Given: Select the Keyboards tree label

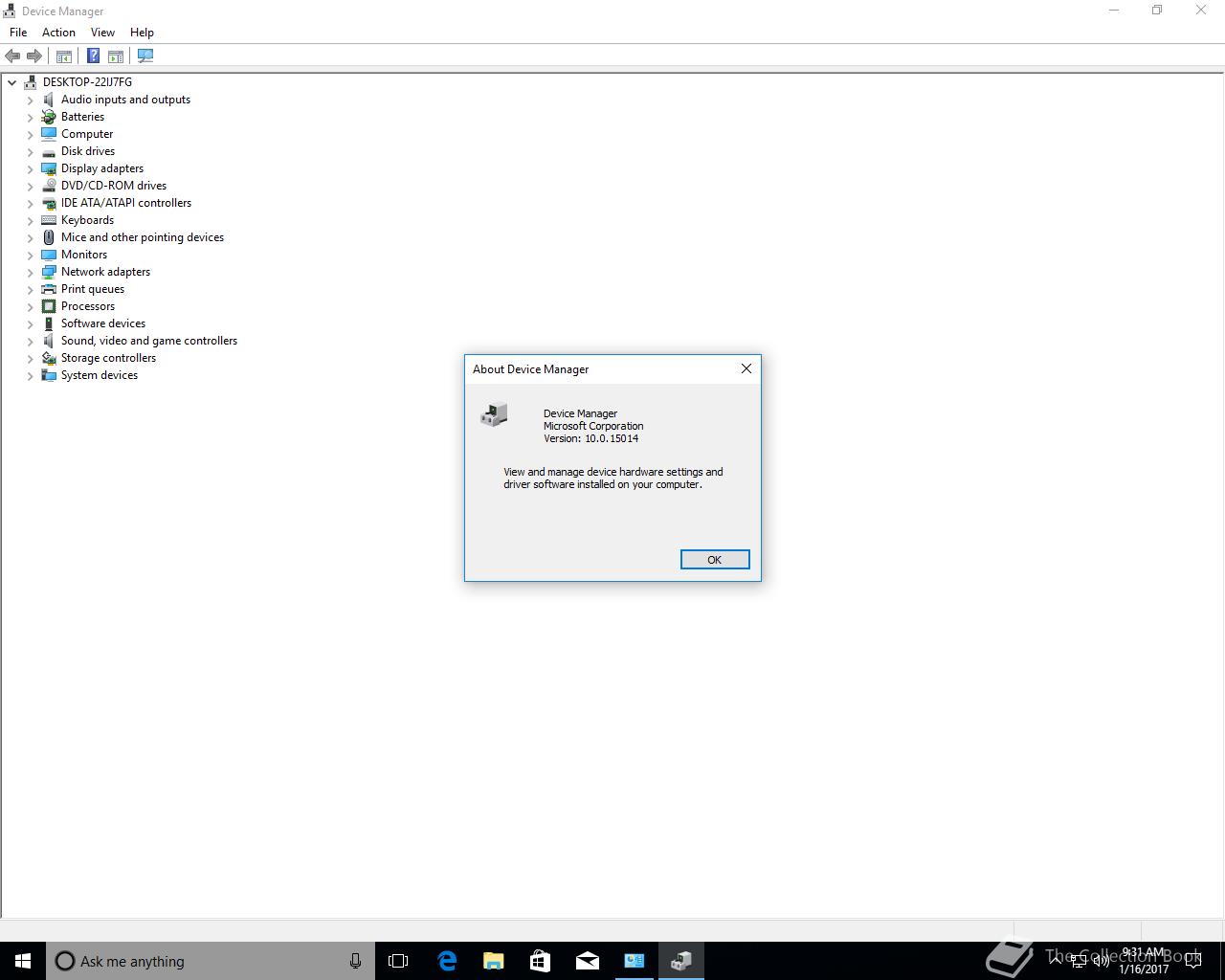Looking at the screenshot, I should click(87, 220).
